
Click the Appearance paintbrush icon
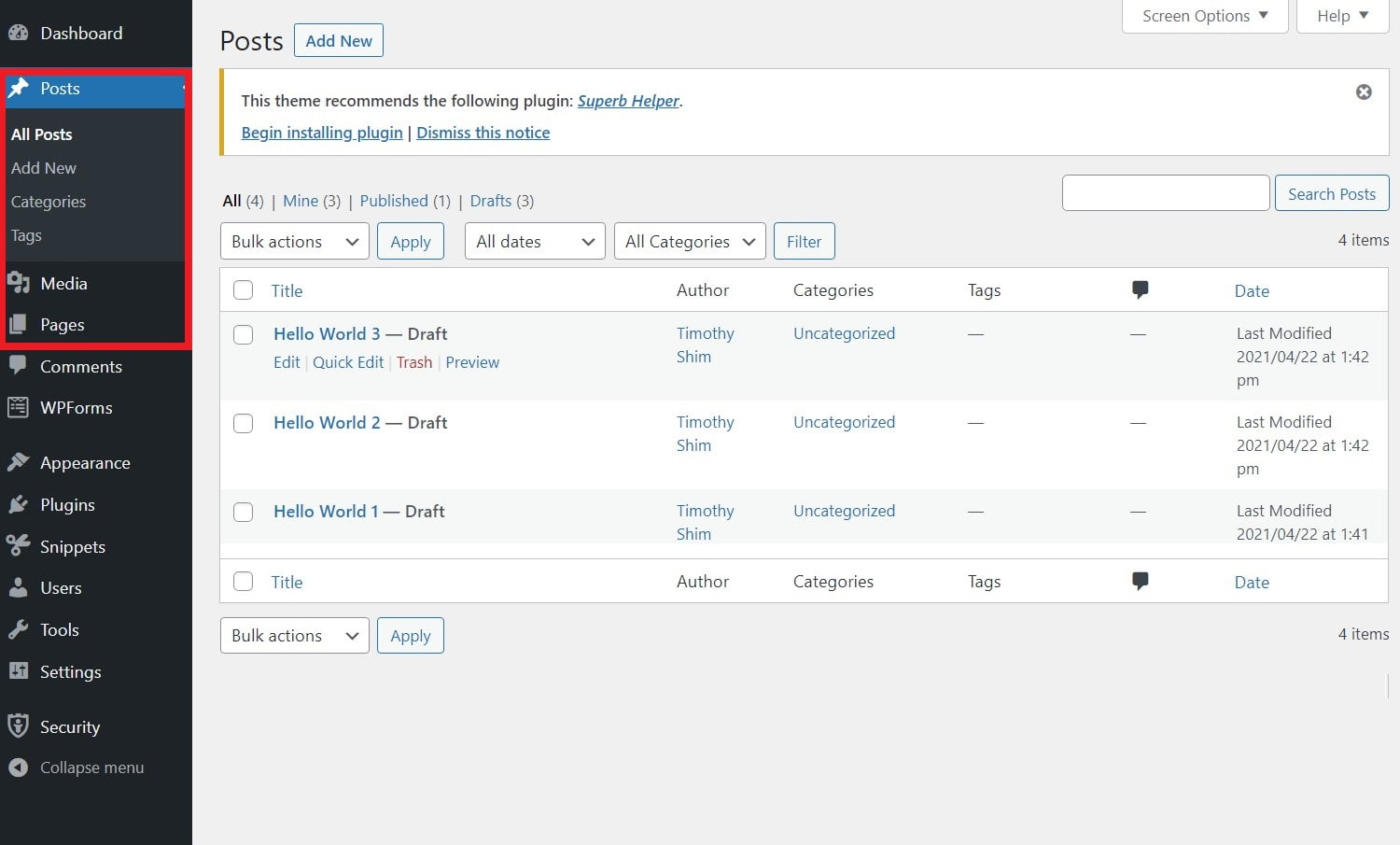coord(19,462)
